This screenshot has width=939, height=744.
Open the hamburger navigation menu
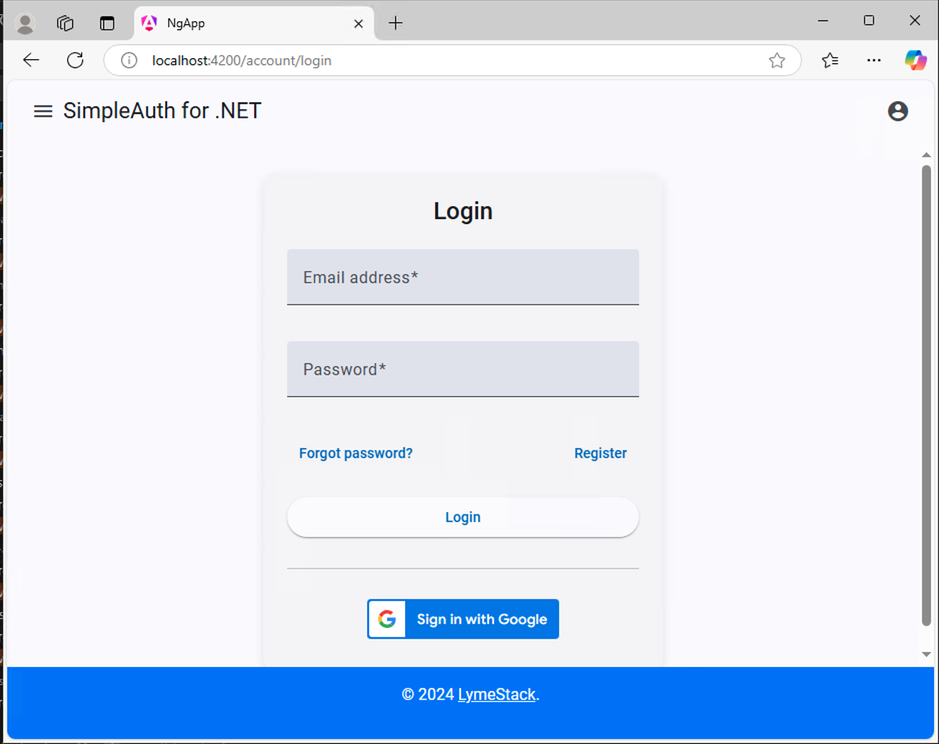43,111
